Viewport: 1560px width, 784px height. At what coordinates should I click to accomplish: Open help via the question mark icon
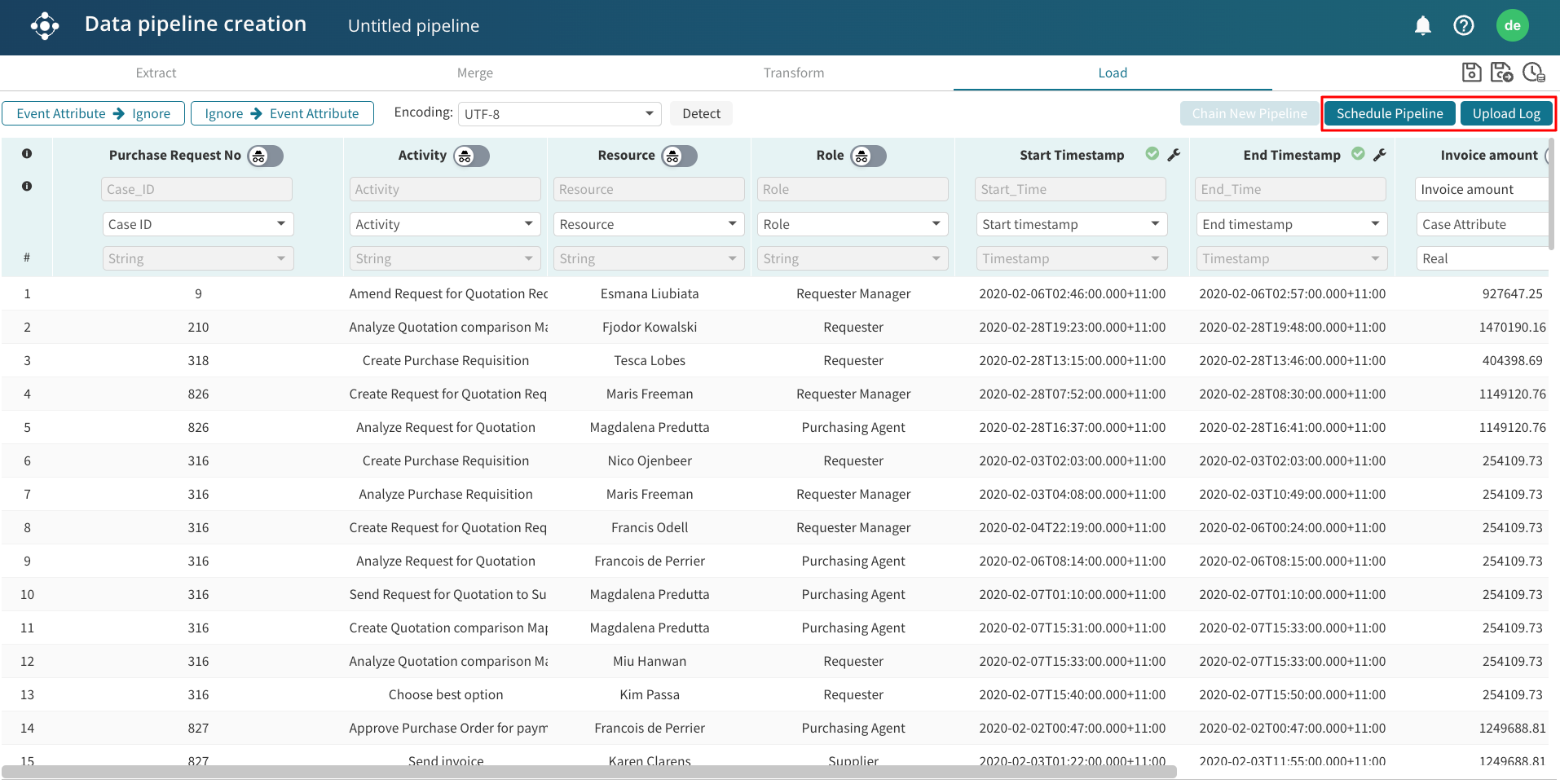[x=1463, y=26]
